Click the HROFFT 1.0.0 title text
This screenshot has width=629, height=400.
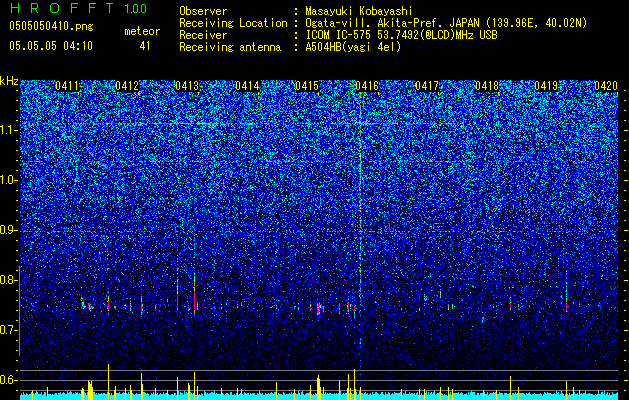[78, 8]
